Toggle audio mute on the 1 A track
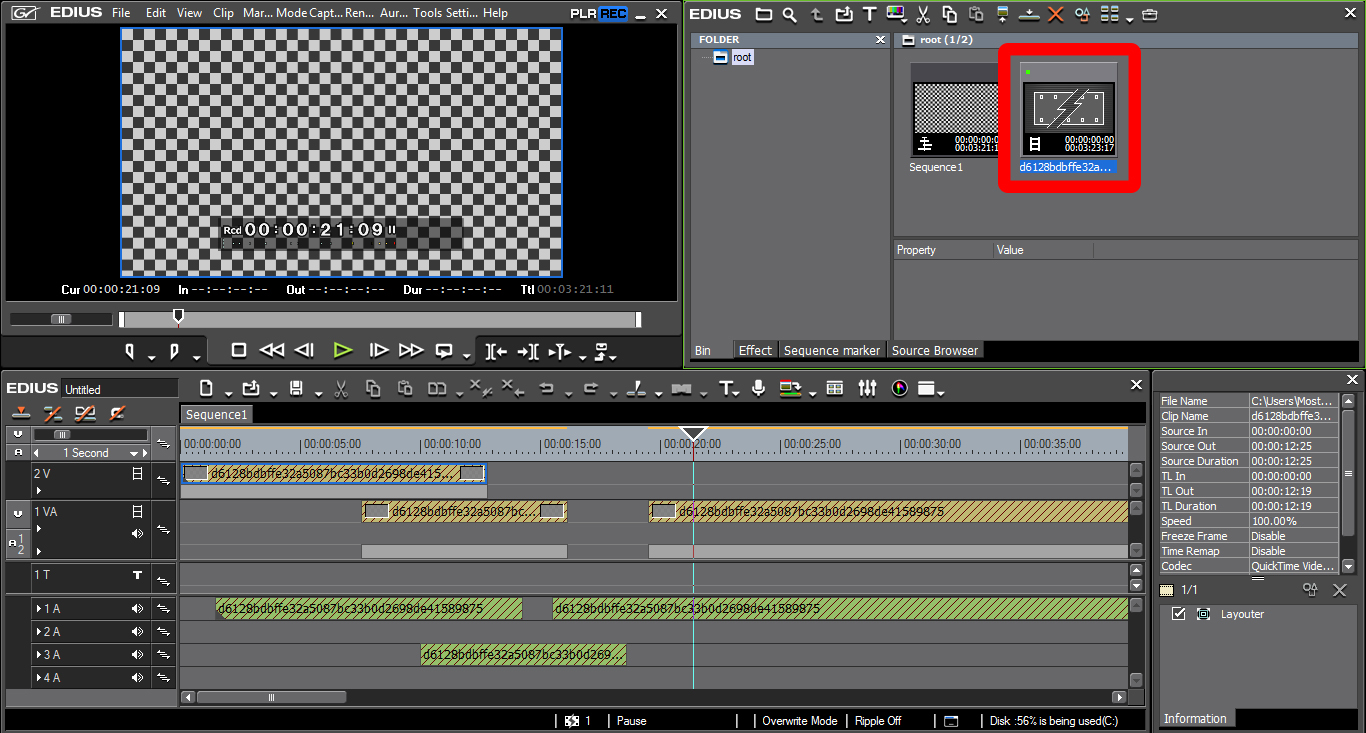Image resolution: width=1366 pixels, height=733 pixels. tap(138, 608)
